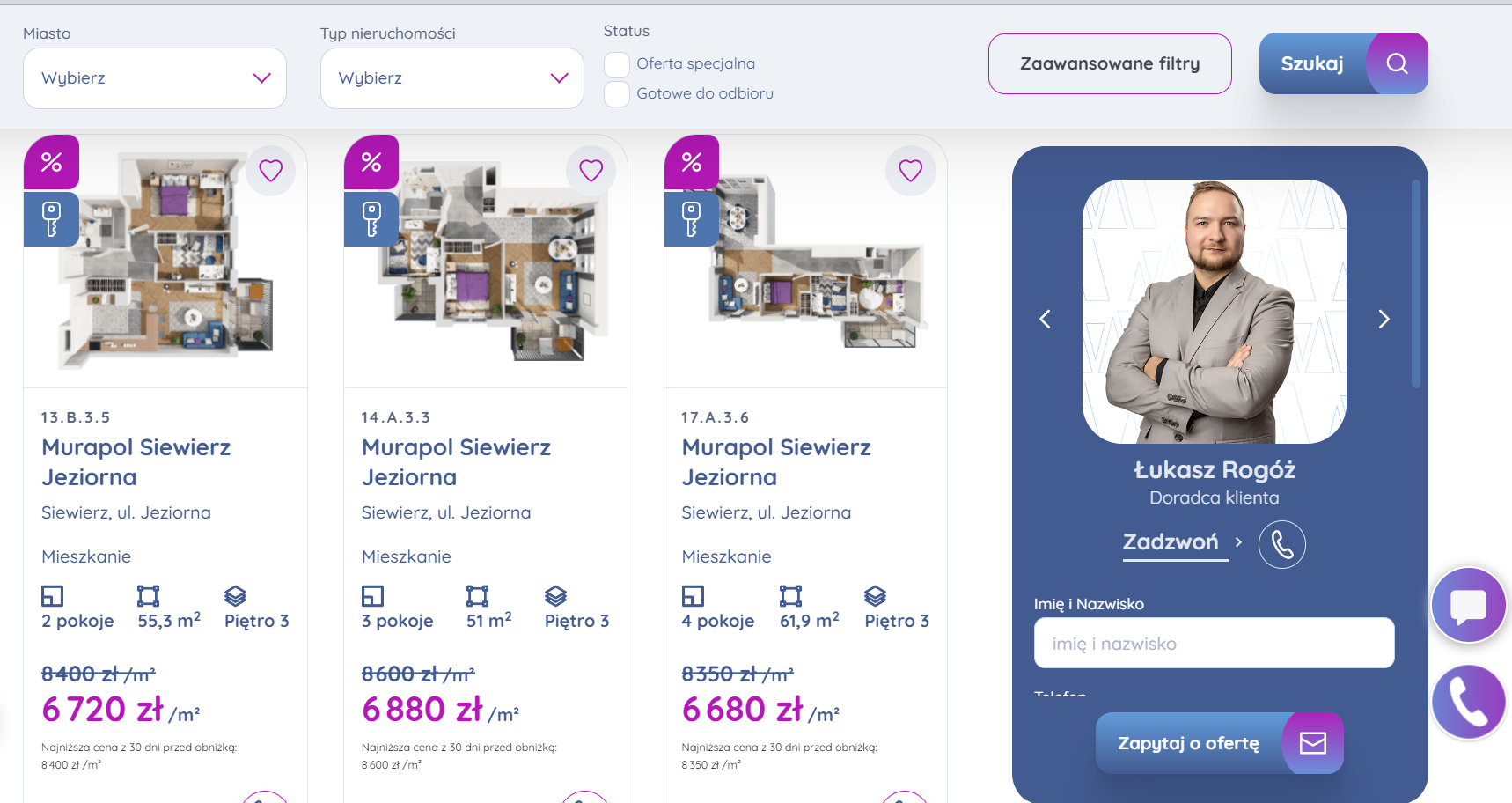Enable the Oferta specjalna checkbox
The width and height of the screenshot is (1512, 803).
[617, 64]
